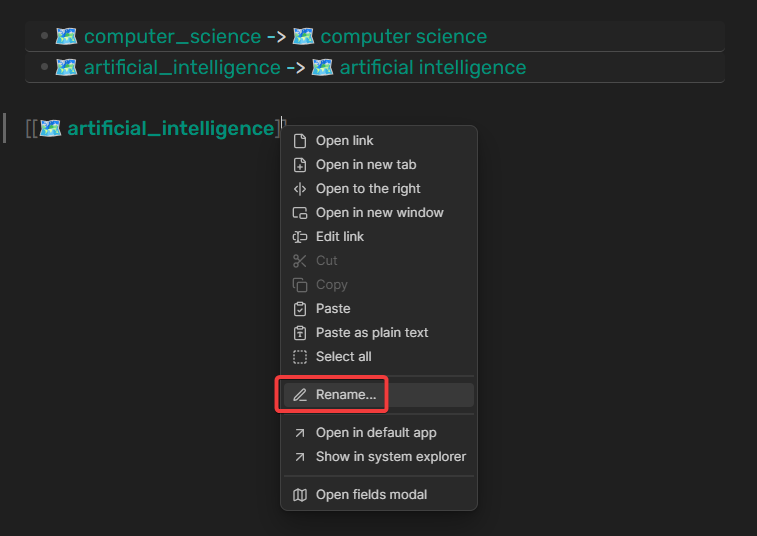Image resolution: width=757 pixels, height=536 pixels.
Task: Click the Show in system explorer arrow icon
Action: point(299,457)
